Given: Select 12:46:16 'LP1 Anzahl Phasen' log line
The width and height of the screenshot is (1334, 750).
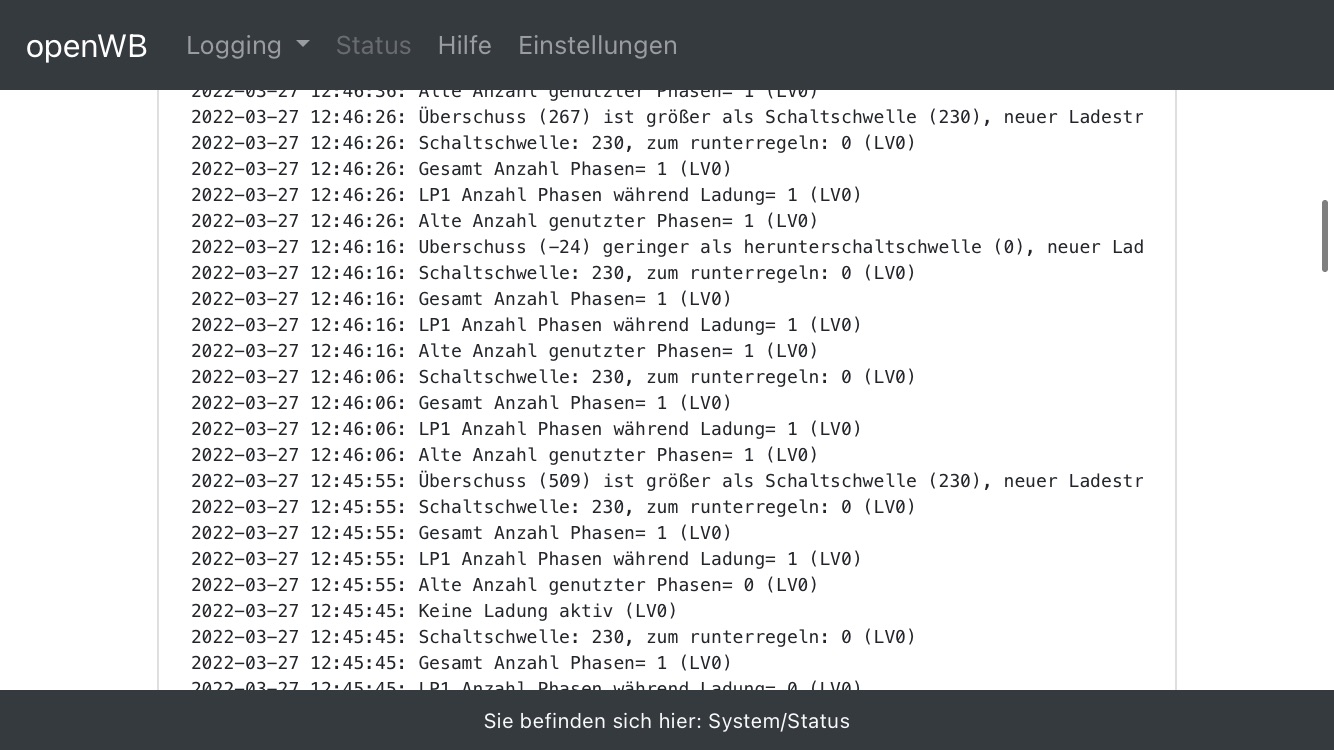Looking at the screenshot, I should pos(526,325).
